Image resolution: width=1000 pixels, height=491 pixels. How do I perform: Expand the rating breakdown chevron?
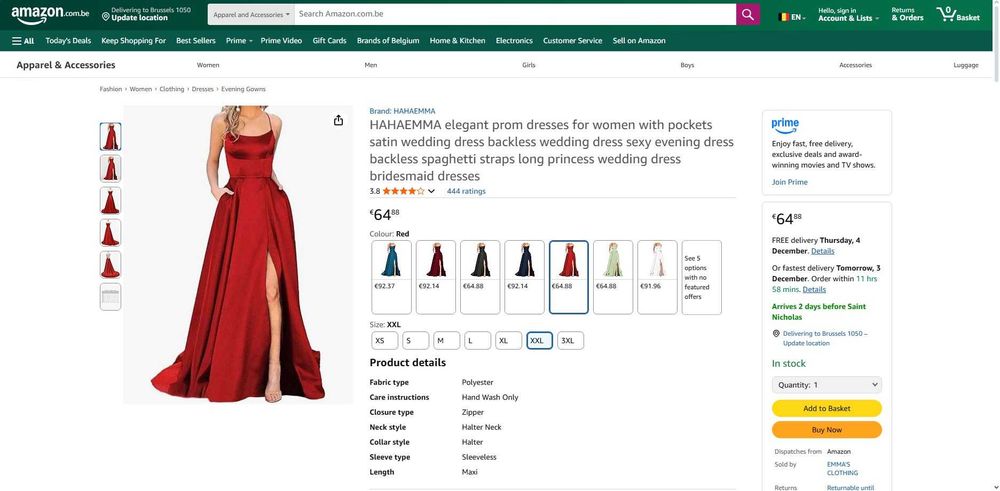[431, 191]
